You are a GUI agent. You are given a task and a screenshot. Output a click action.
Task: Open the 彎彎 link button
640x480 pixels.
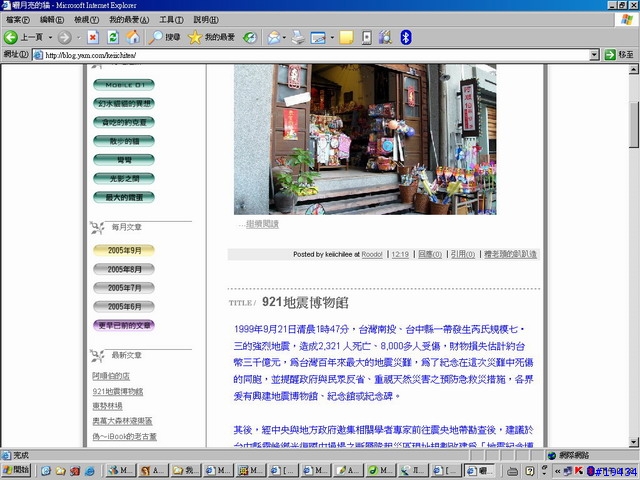124,160
